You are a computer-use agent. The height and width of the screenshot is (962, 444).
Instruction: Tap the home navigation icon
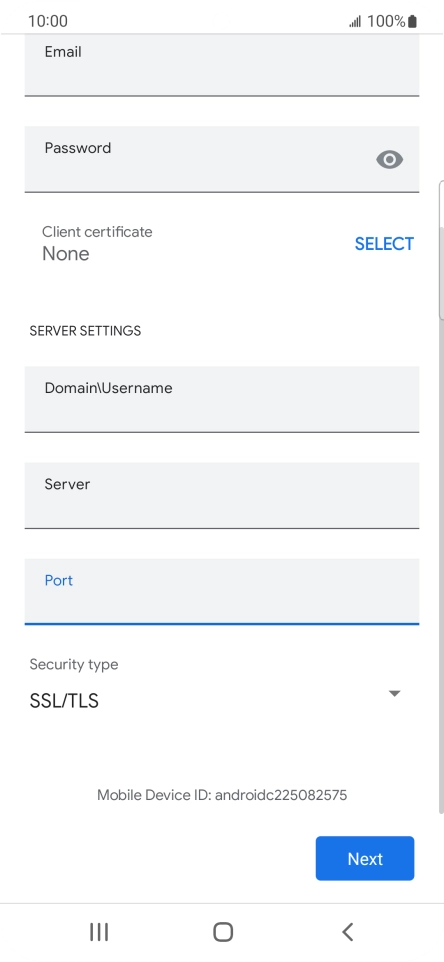(223, 932)
